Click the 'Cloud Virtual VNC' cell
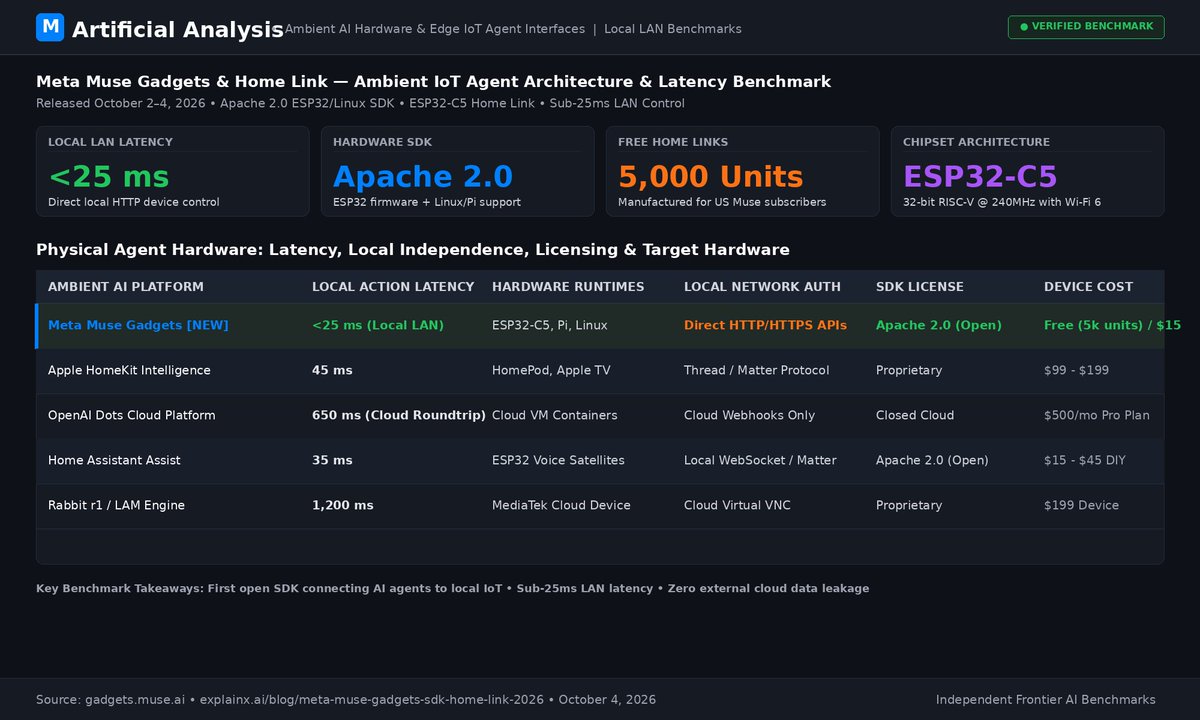 [x=737, y=505]
